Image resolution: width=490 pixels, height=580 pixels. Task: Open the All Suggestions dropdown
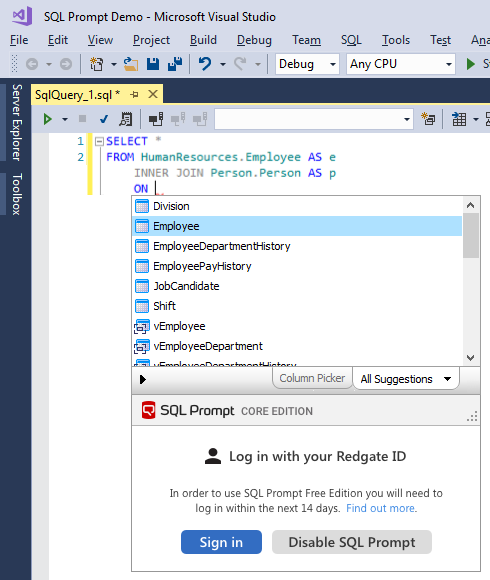coord(406,379)
